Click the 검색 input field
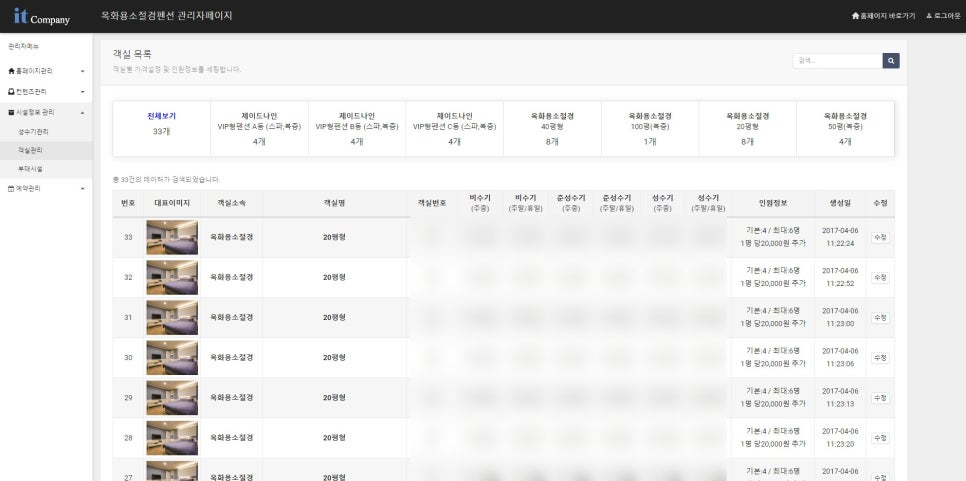The image size is (966, 481). coord(837,60)
